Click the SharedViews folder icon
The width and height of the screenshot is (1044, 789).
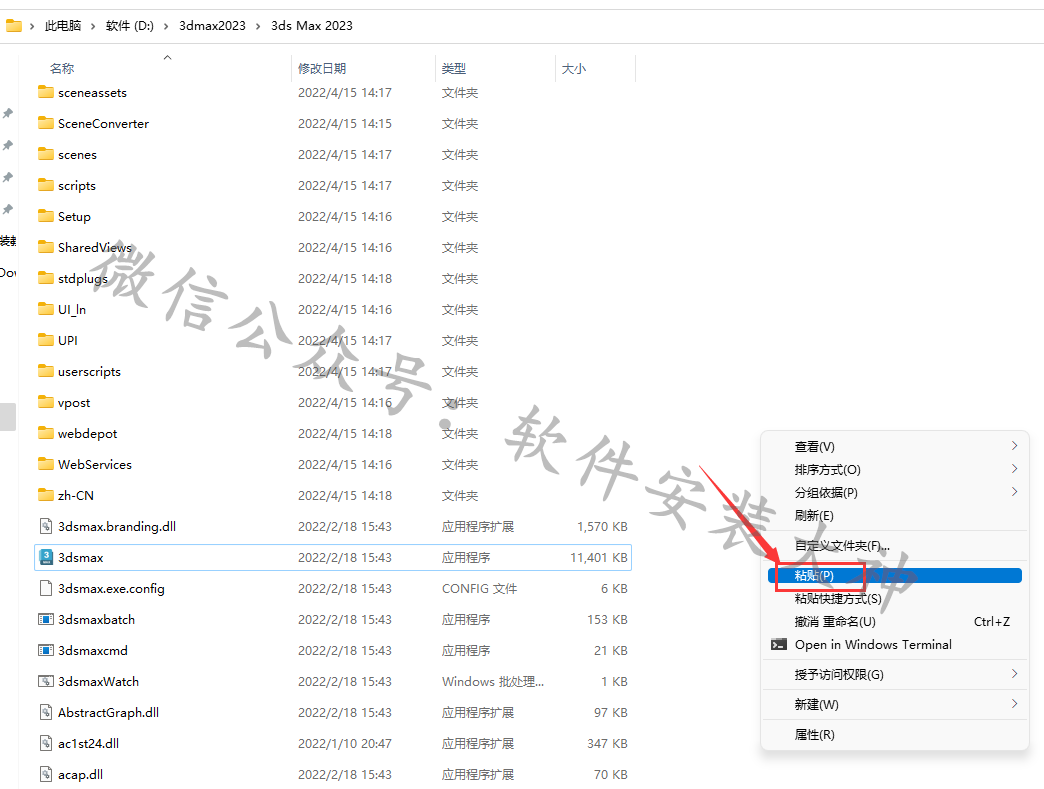[46, 247]
